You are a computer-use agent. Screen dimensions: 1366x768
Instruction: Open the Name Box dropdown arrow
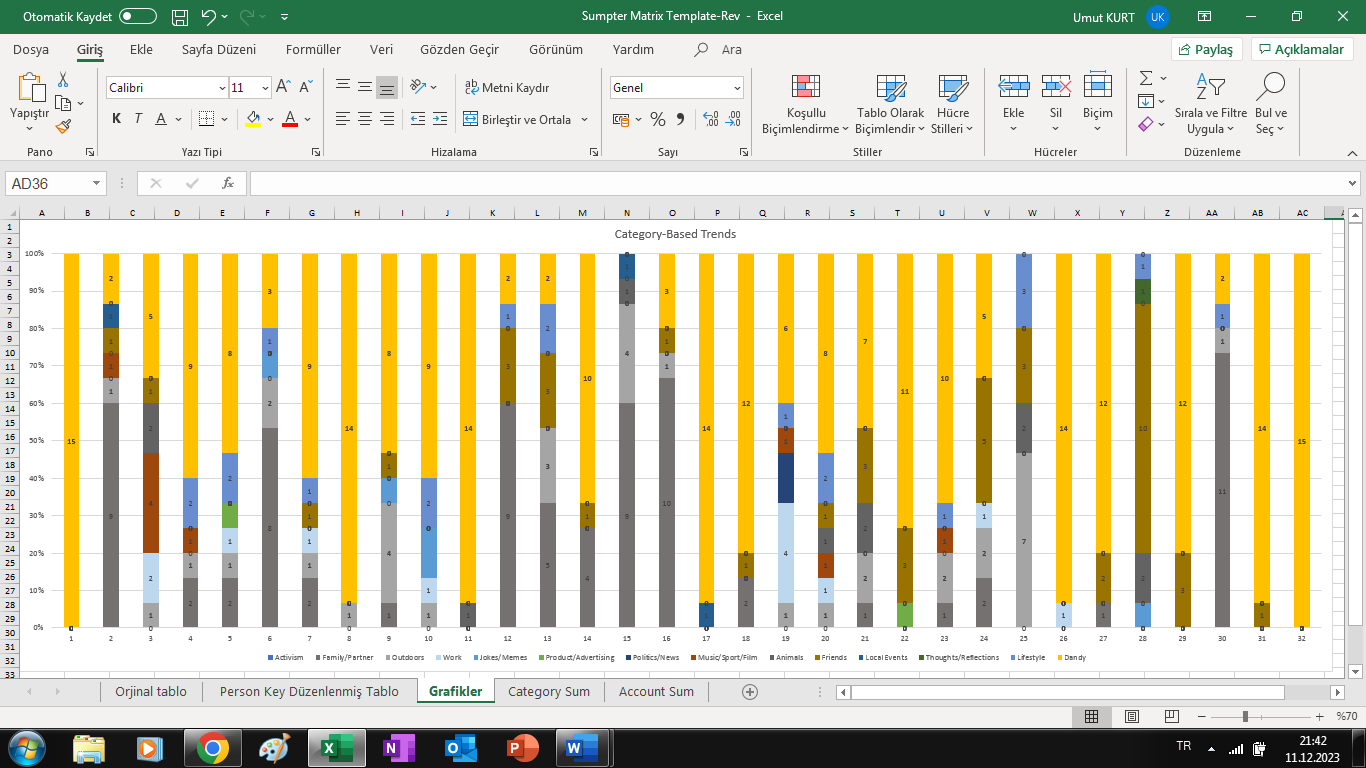pyautogui.click(x=96, y=184)
